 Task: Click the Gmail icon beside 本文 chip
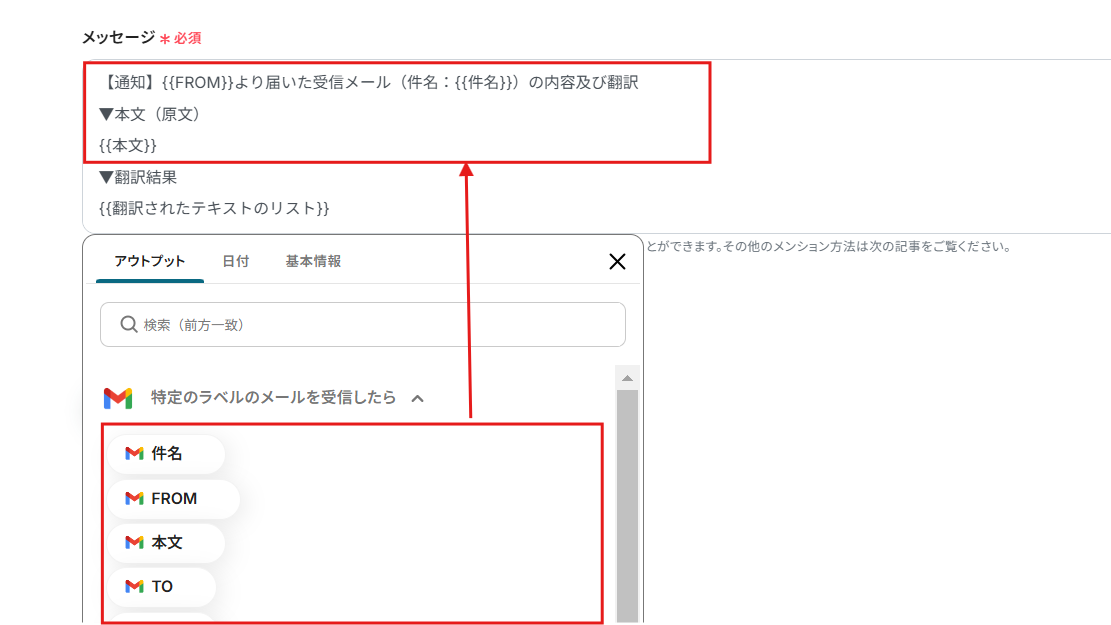point(134,542)
